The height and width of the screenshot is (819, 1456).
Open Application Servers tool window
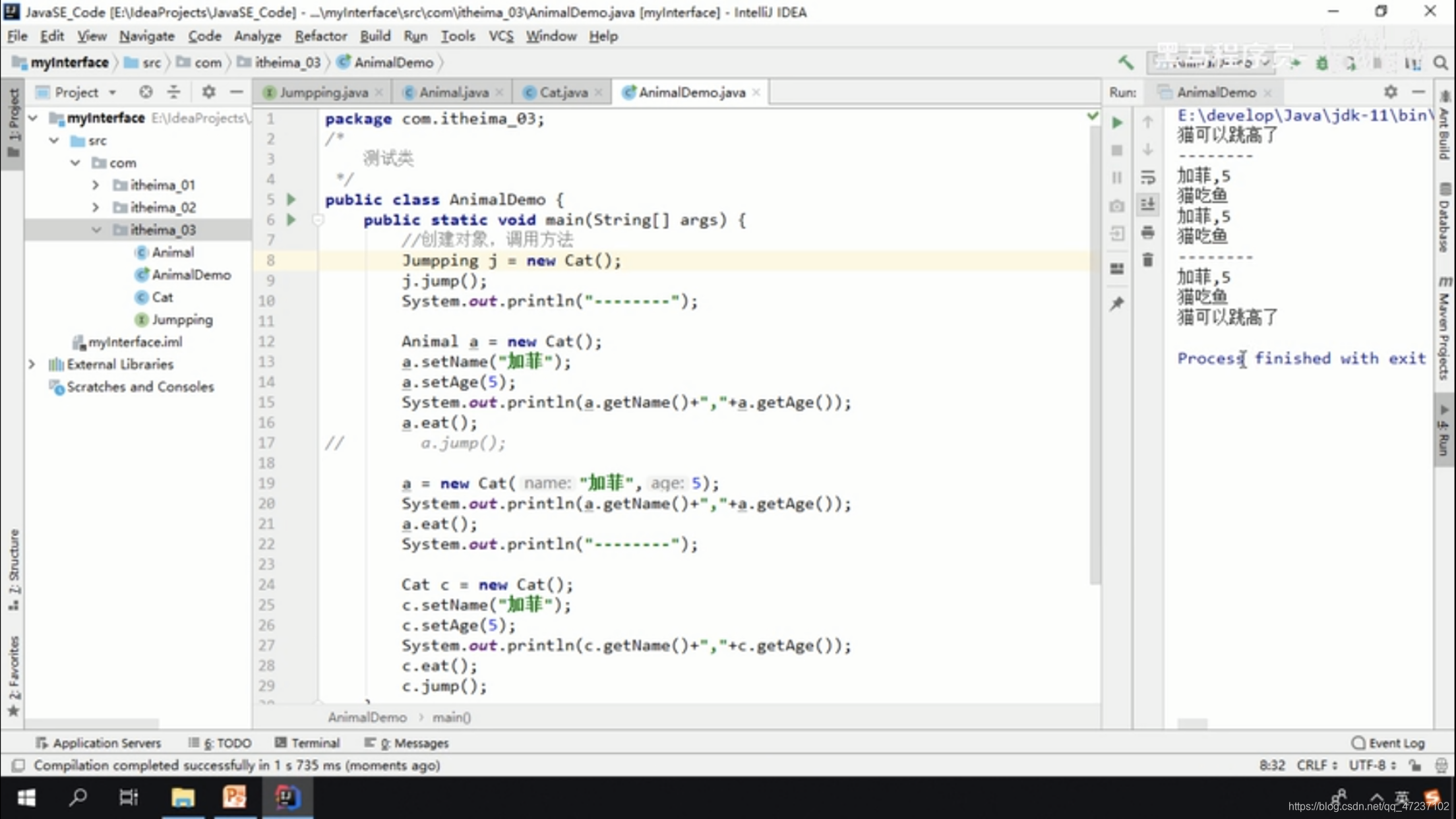tap(98, 743)
